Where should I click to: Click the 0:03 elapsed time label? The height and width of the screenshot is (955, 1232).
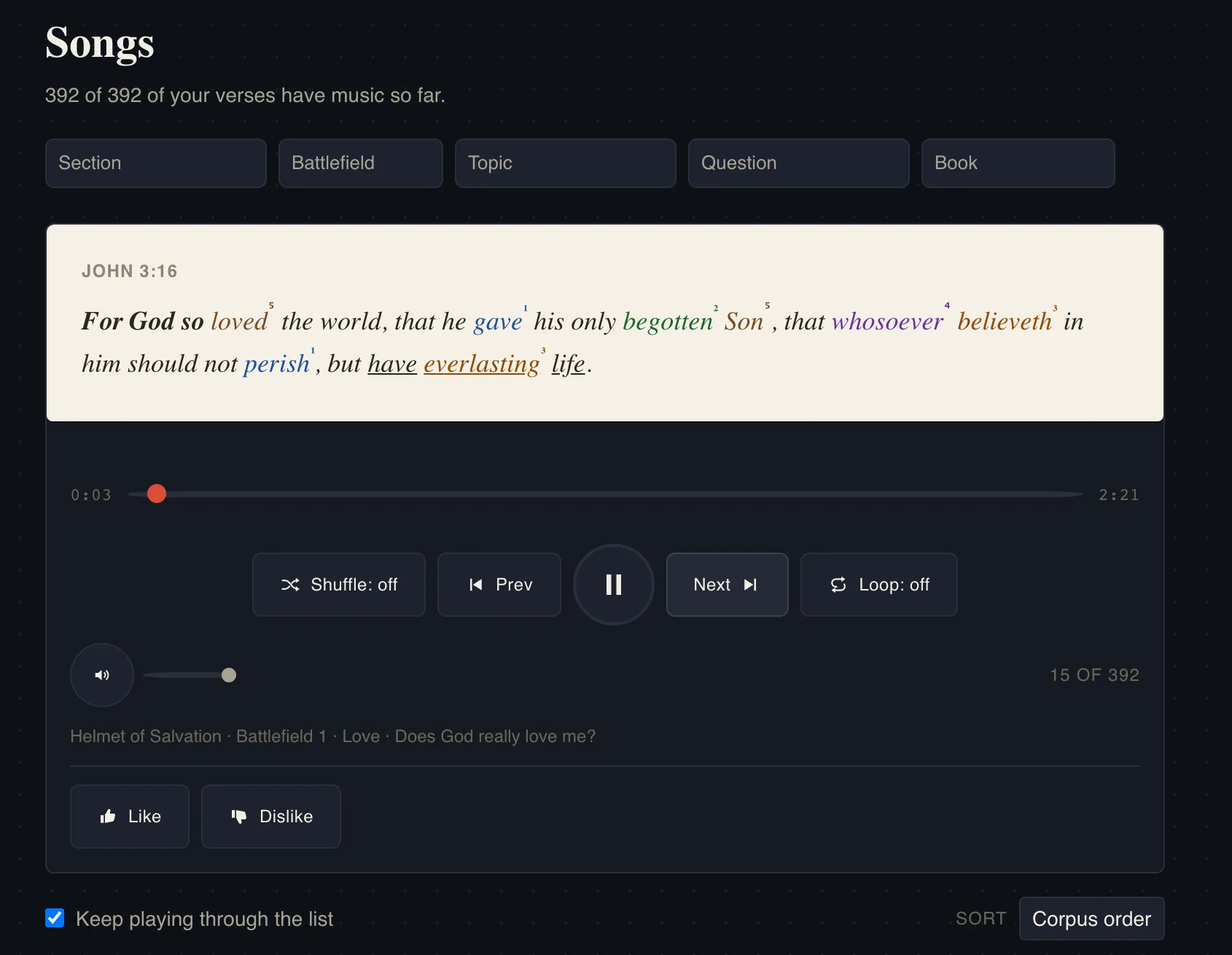[x=91, y=495]
